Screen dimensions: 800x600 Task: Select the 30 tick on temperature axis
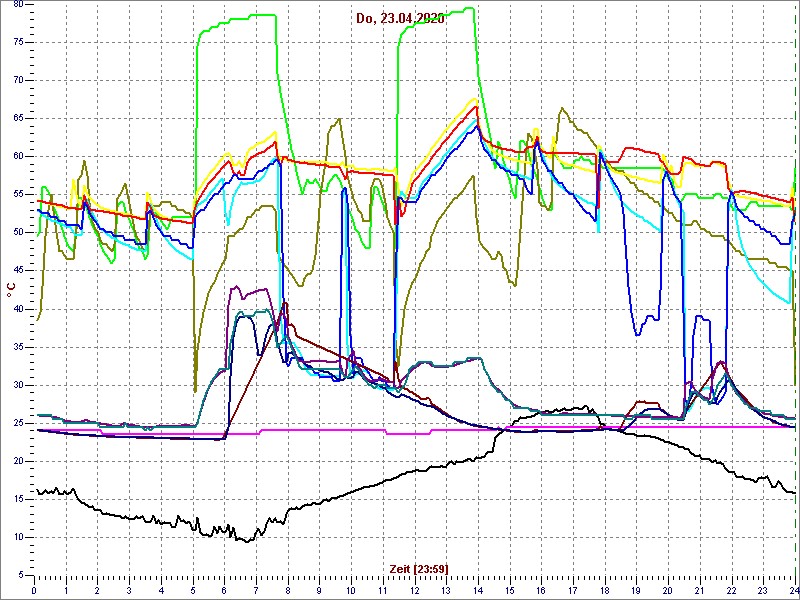[x=18, y=385]
